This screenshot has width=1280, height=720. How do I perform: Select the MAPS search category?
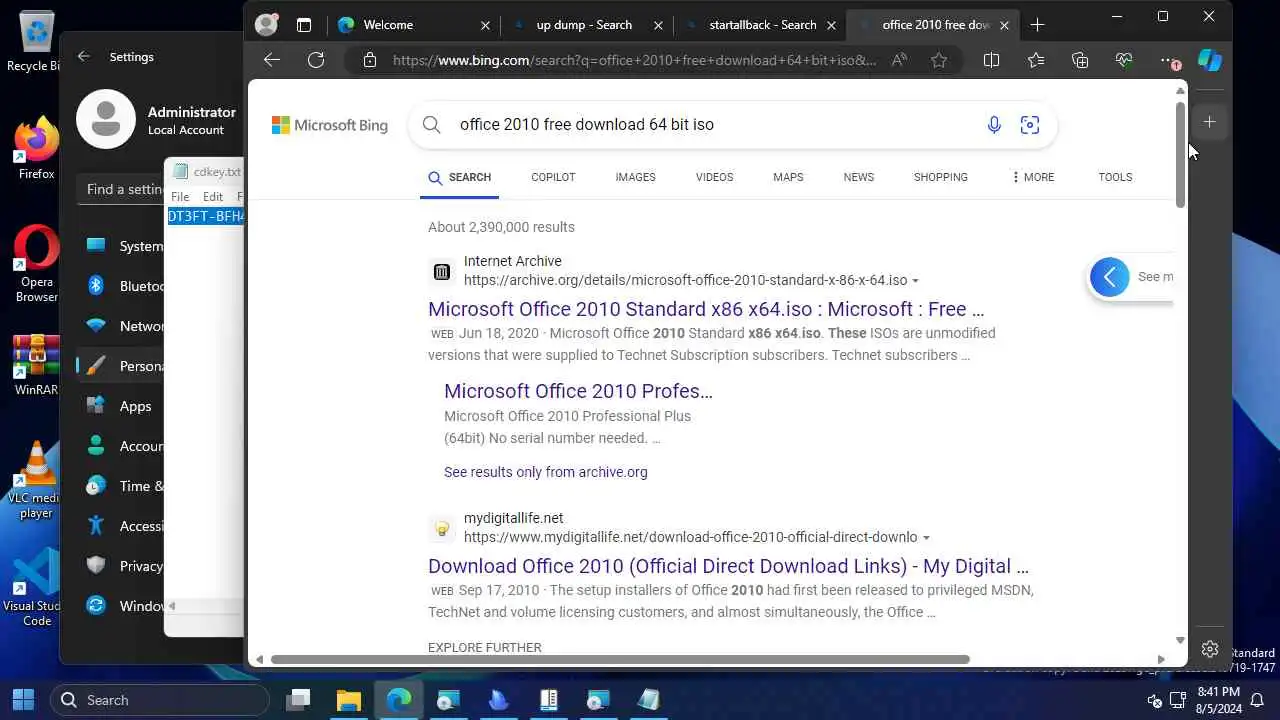(788, 177)
